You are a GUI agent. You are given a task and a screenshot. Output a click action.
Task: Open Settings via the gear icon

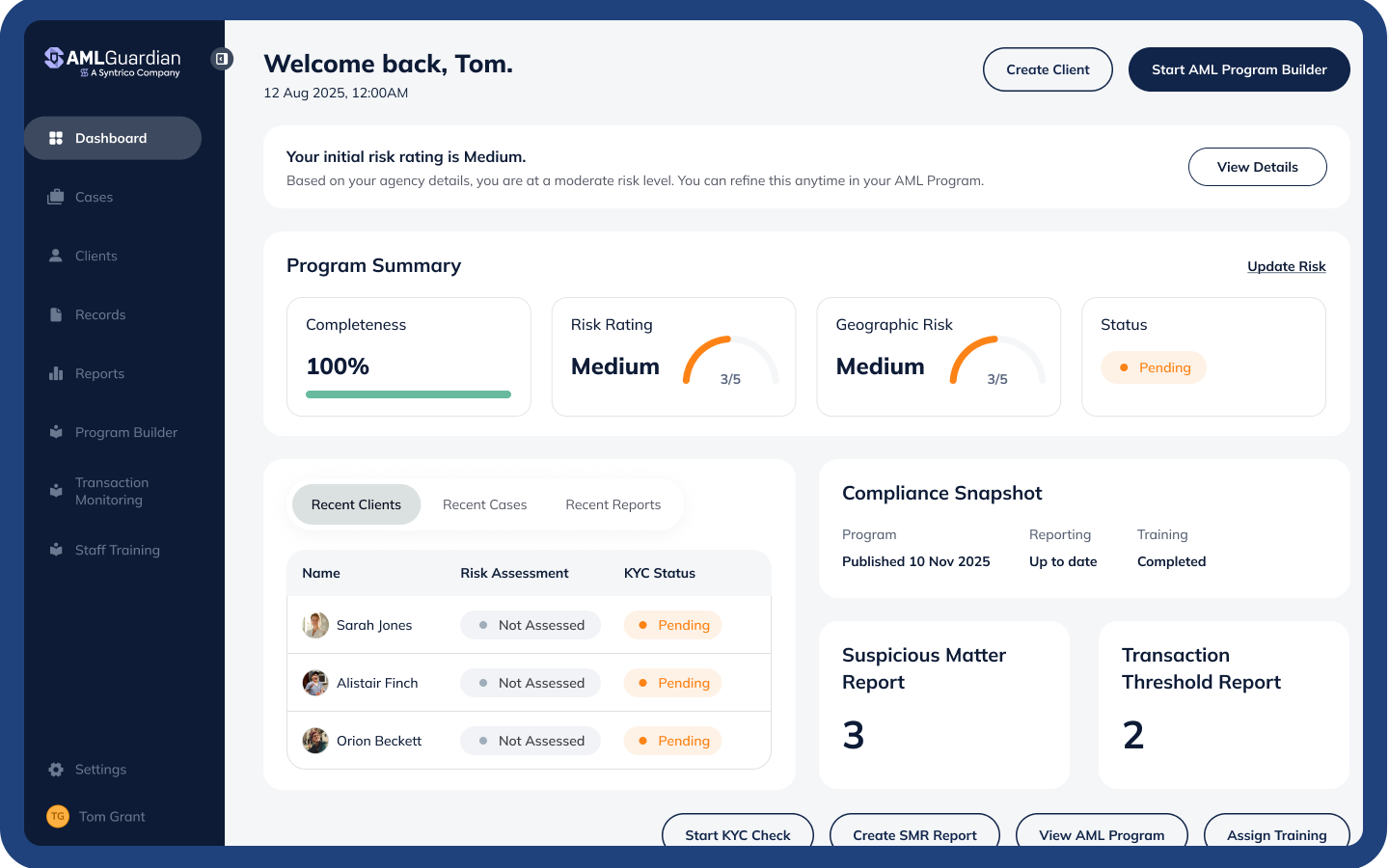pyautogui.click(x=57, y=769)
